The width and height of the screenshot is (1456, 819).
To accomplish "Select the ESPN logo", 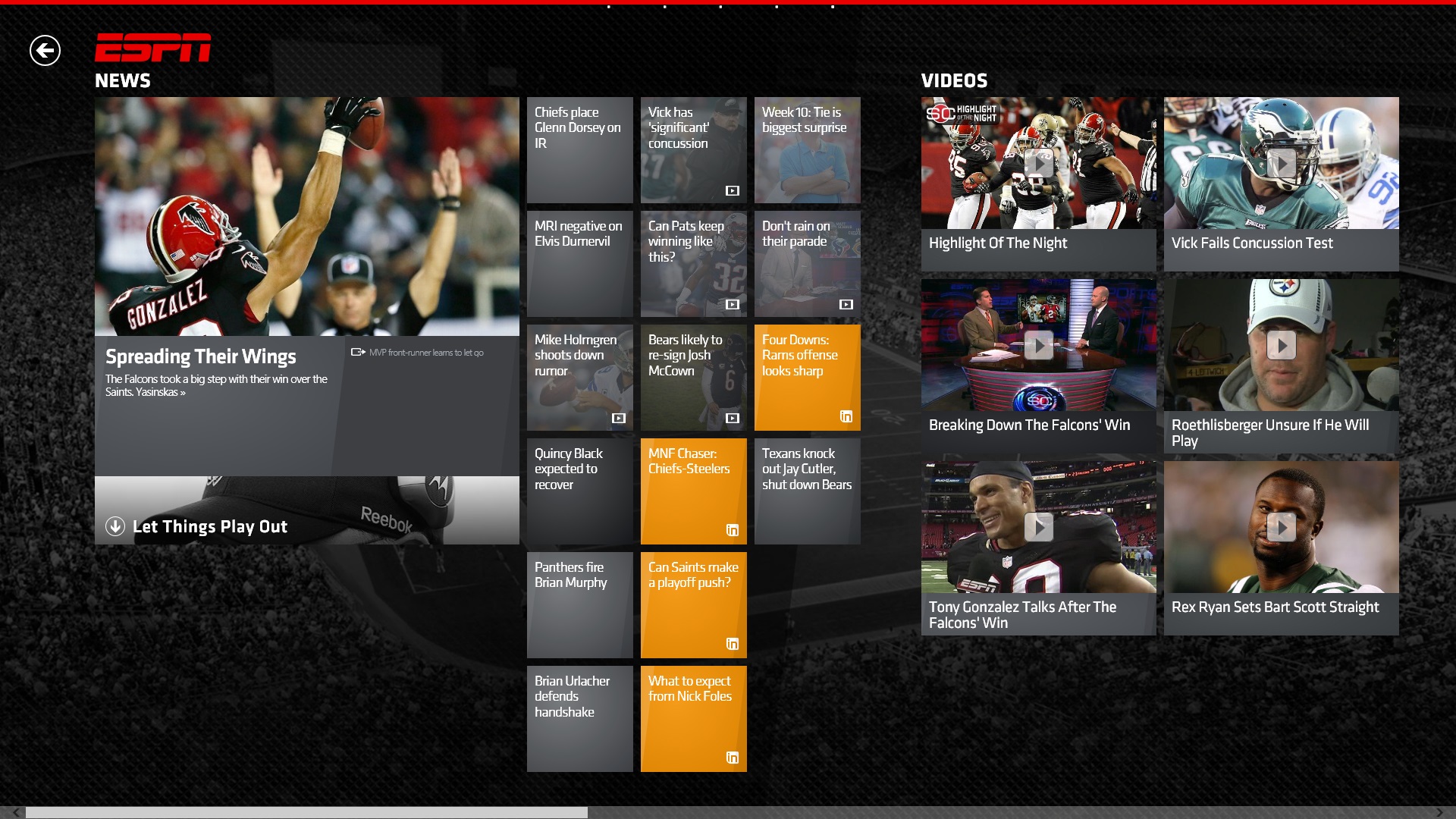I will coord(153,49).
